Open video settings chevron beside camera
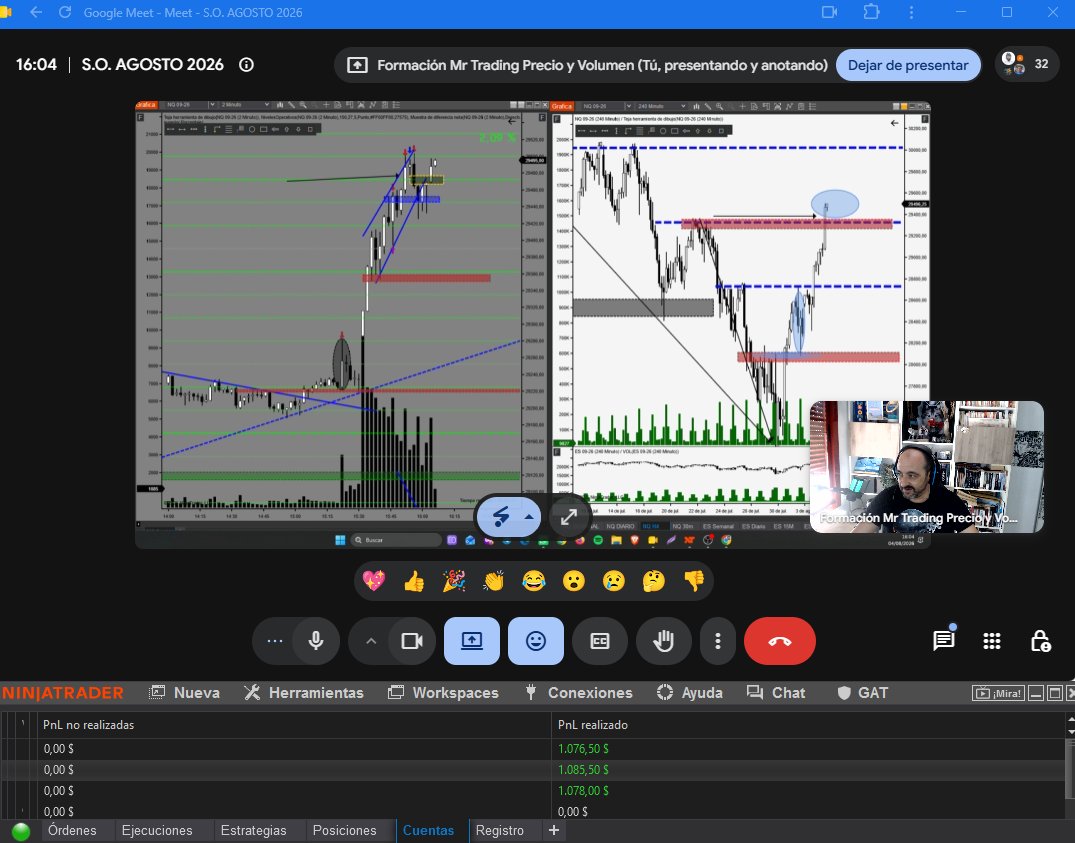Image resolution: width=1075 pixels, height=843 pixels. click(371, 641)
